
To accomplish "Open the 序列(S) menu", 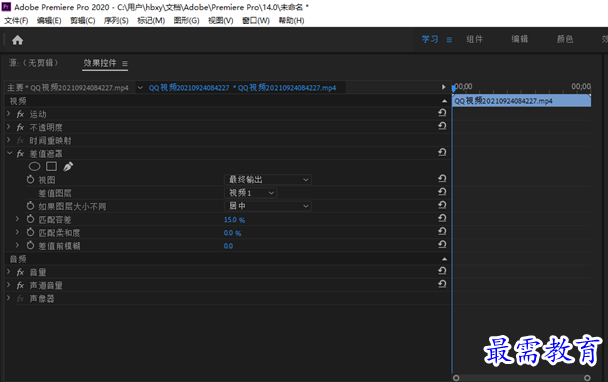I will click(x=116, y=21).
